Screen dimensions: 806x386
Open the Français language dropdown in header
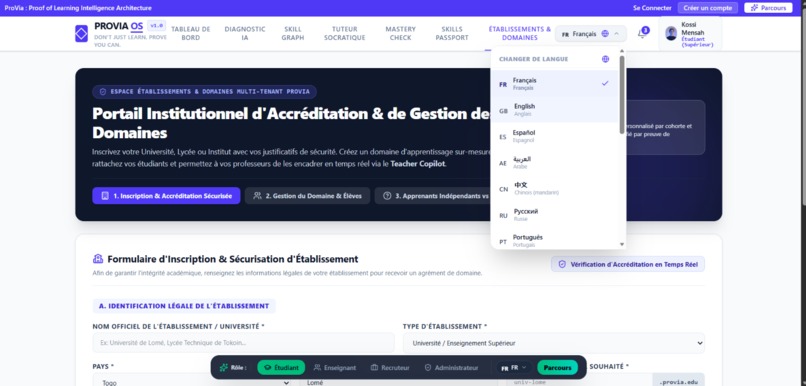[591, 34]
